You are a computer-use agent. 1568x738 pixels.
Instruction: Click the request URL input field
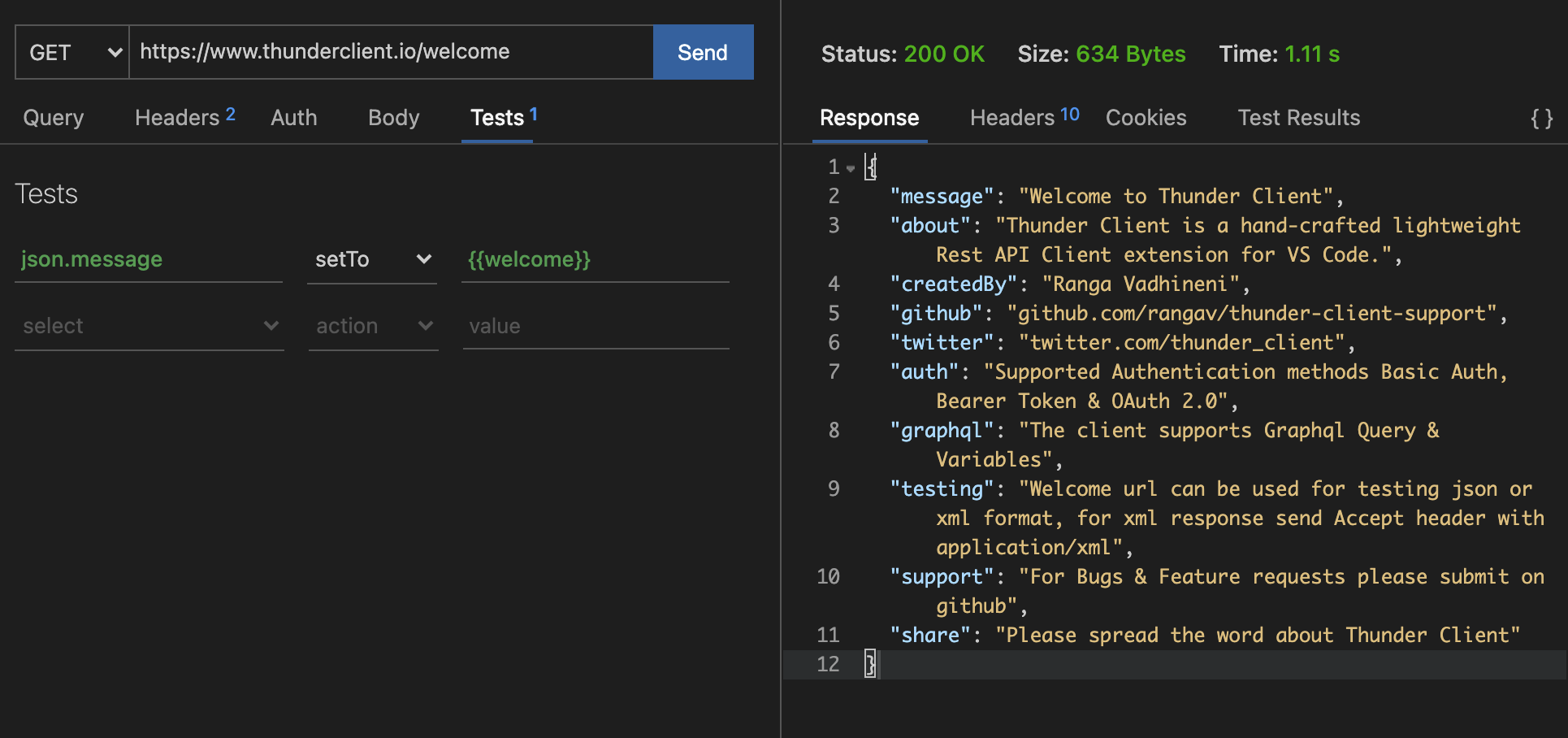pyautogui.click(x=390, y=52)
